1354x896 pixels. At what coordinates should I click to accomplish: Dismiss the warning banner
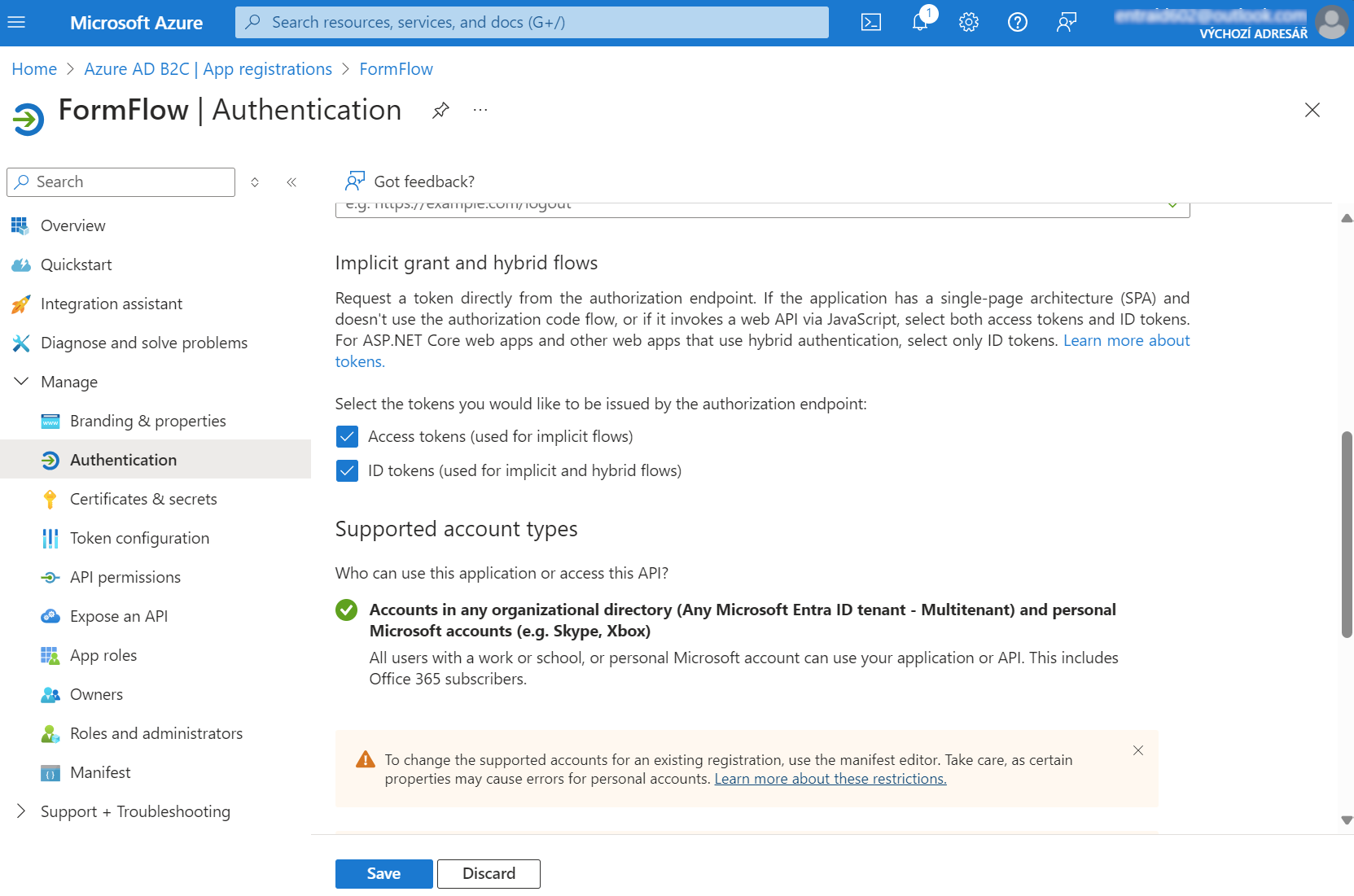1137,750
